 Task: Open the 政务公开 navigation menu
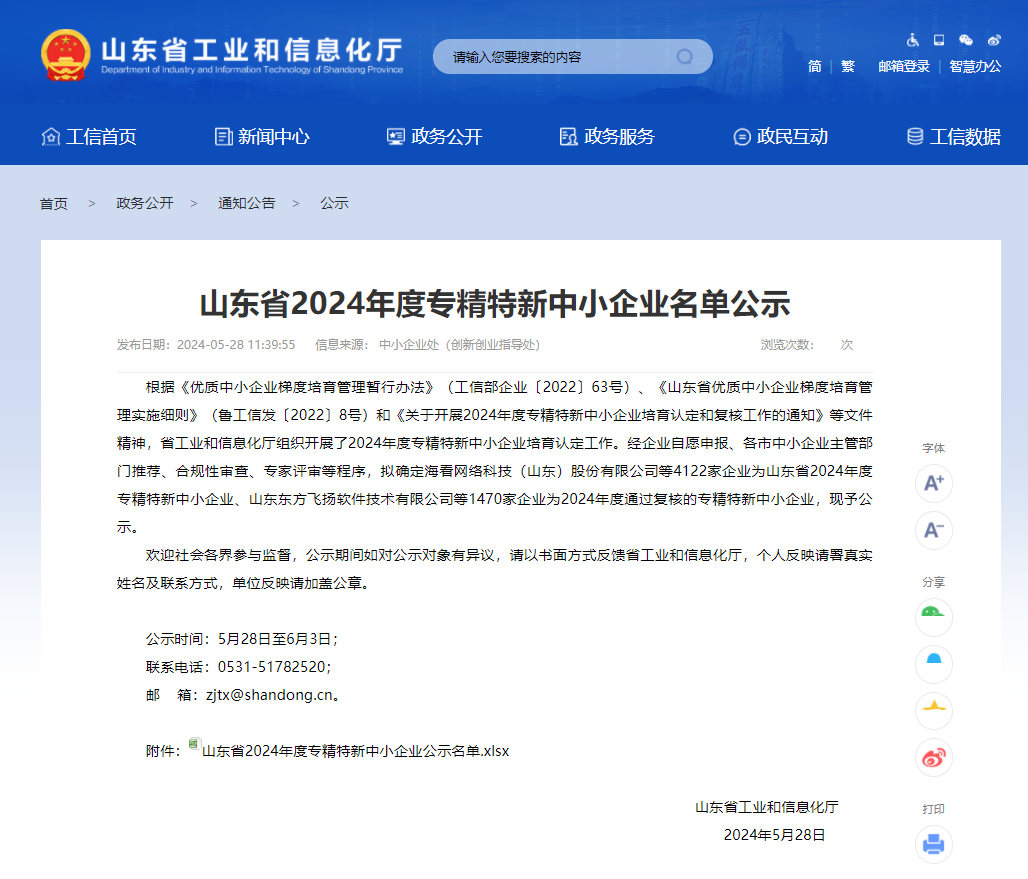[435, 137]
